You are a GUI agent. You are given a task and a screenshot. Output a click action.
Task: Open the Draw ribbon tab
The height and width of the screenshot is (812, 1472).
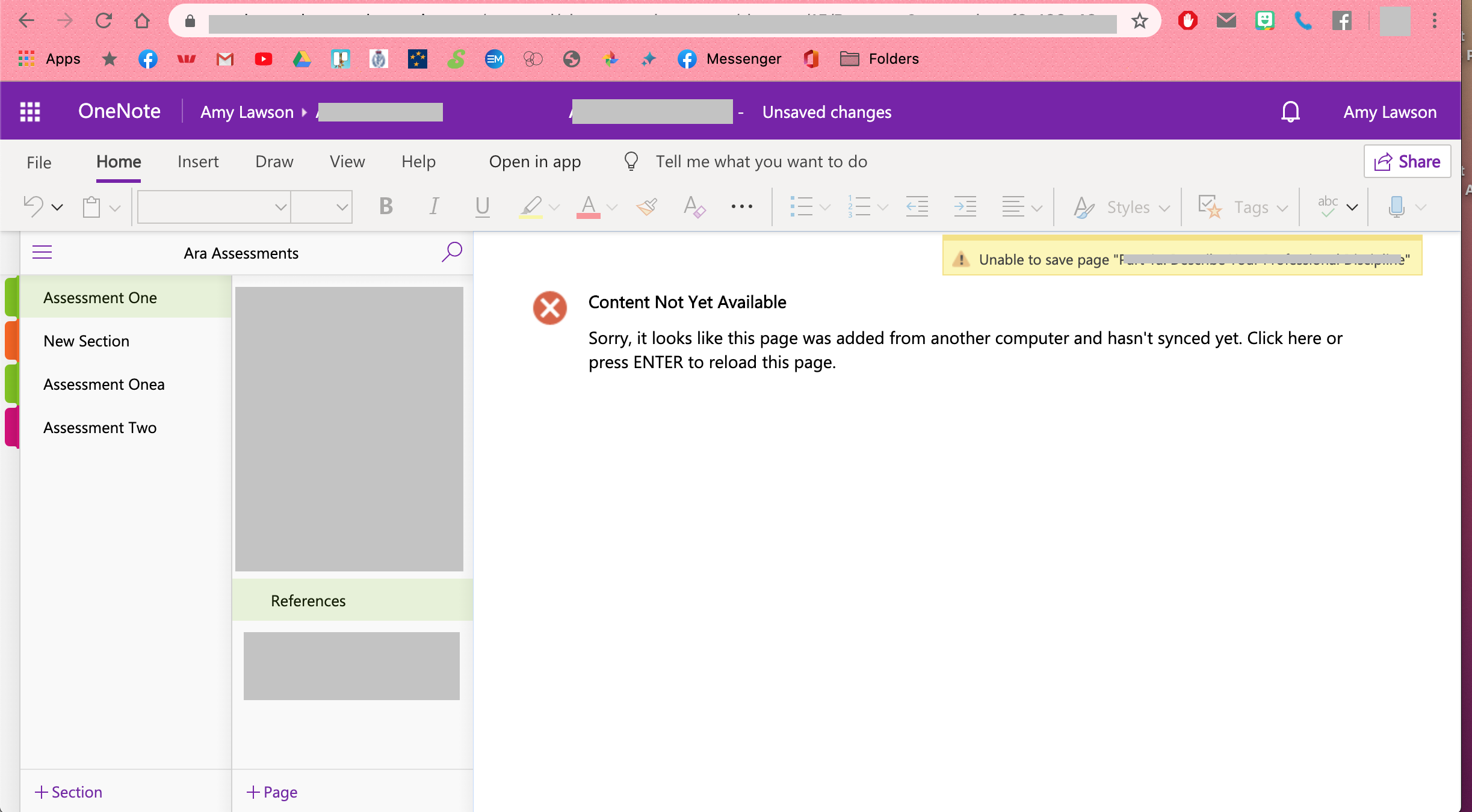click(x=274, y=162)
